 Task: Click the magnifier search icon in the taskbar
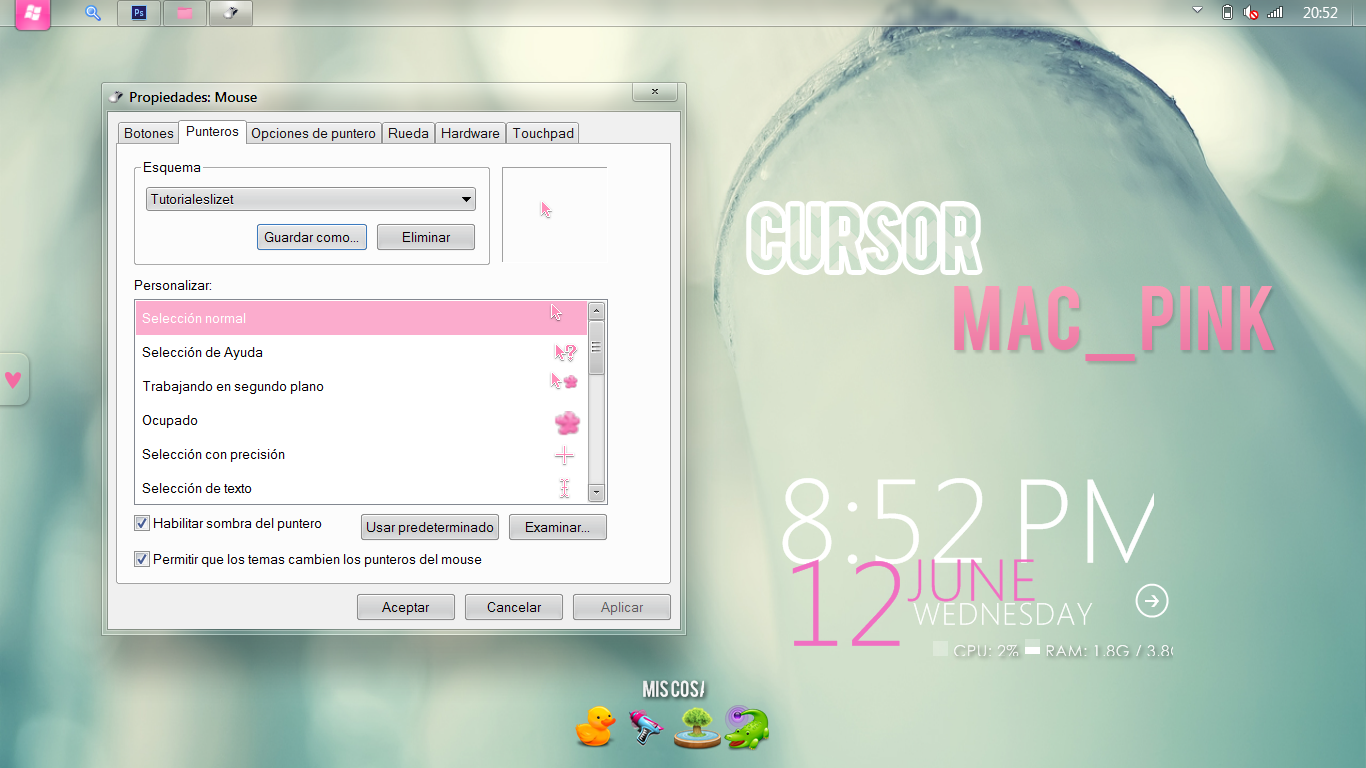92,13
